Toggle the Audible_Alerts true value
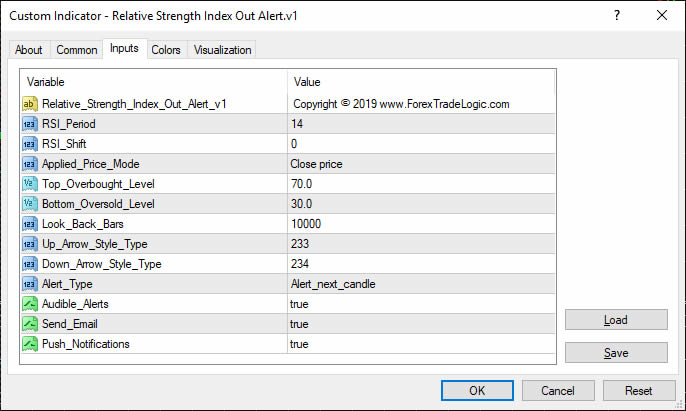Screen dimensions: 686x411 pyautogui.click(x=300, y=303)
